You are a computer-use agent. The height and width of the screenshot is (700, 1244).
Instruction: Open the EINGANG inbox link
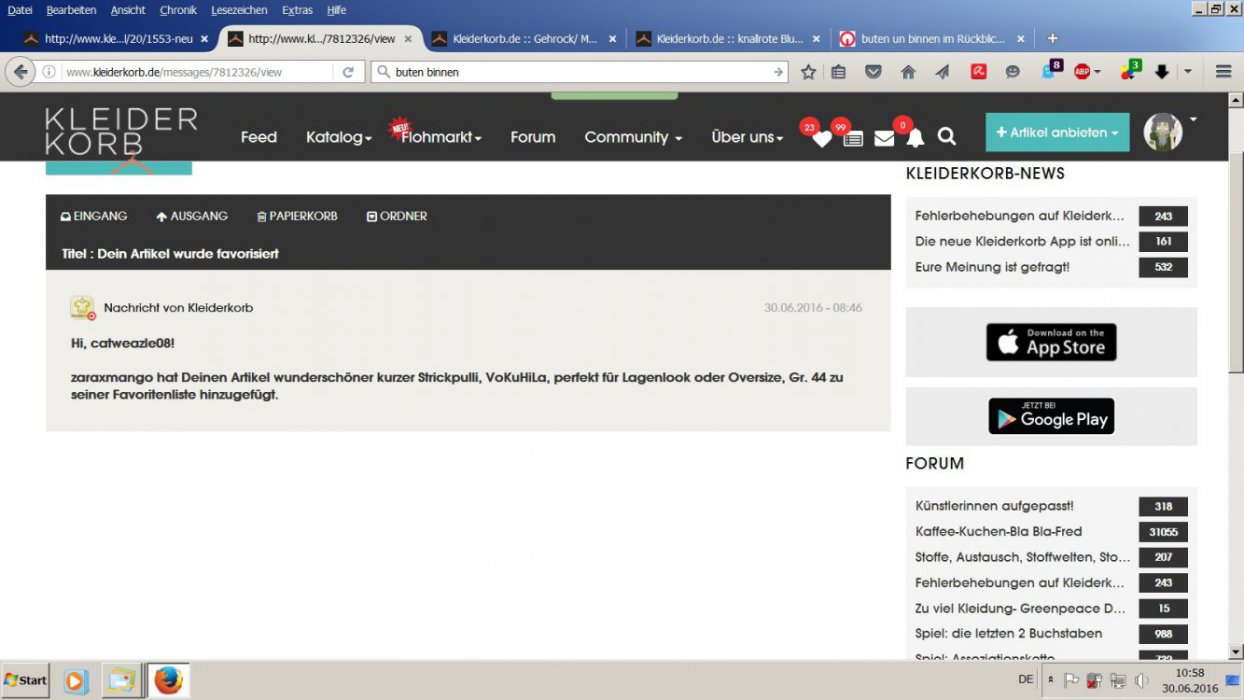(94, 216)
